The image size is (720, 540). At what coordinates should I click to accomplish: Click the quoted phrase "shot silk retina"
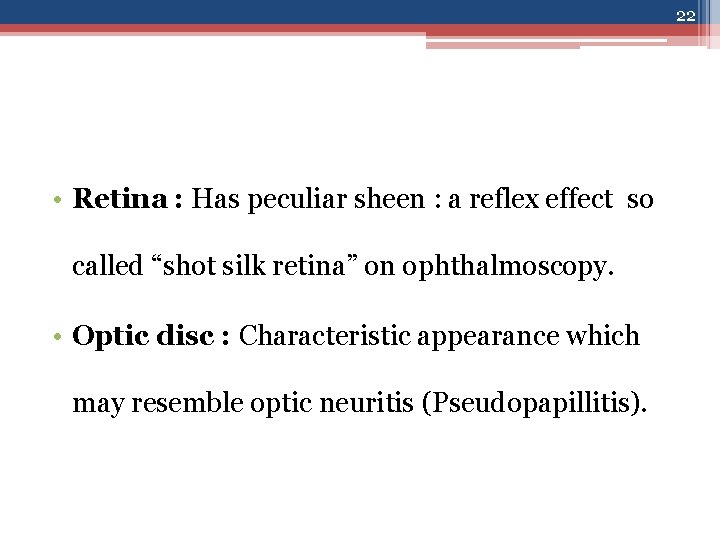click(245, 267)
